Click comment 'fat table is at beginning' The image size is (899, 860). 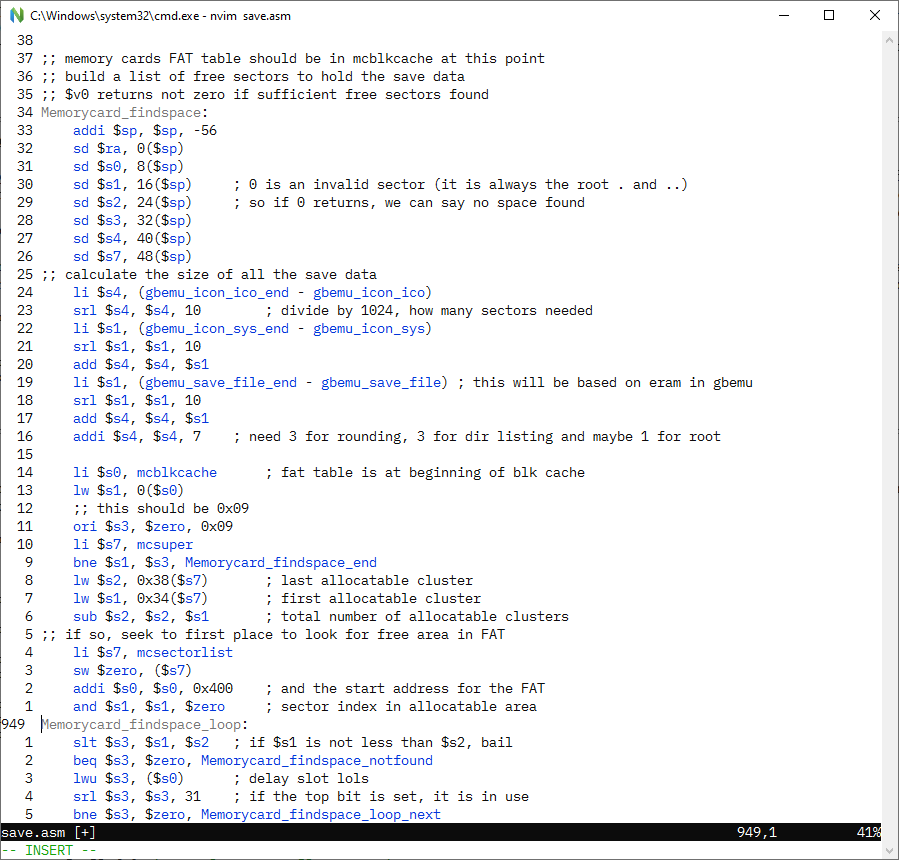(x=381, y=472)
